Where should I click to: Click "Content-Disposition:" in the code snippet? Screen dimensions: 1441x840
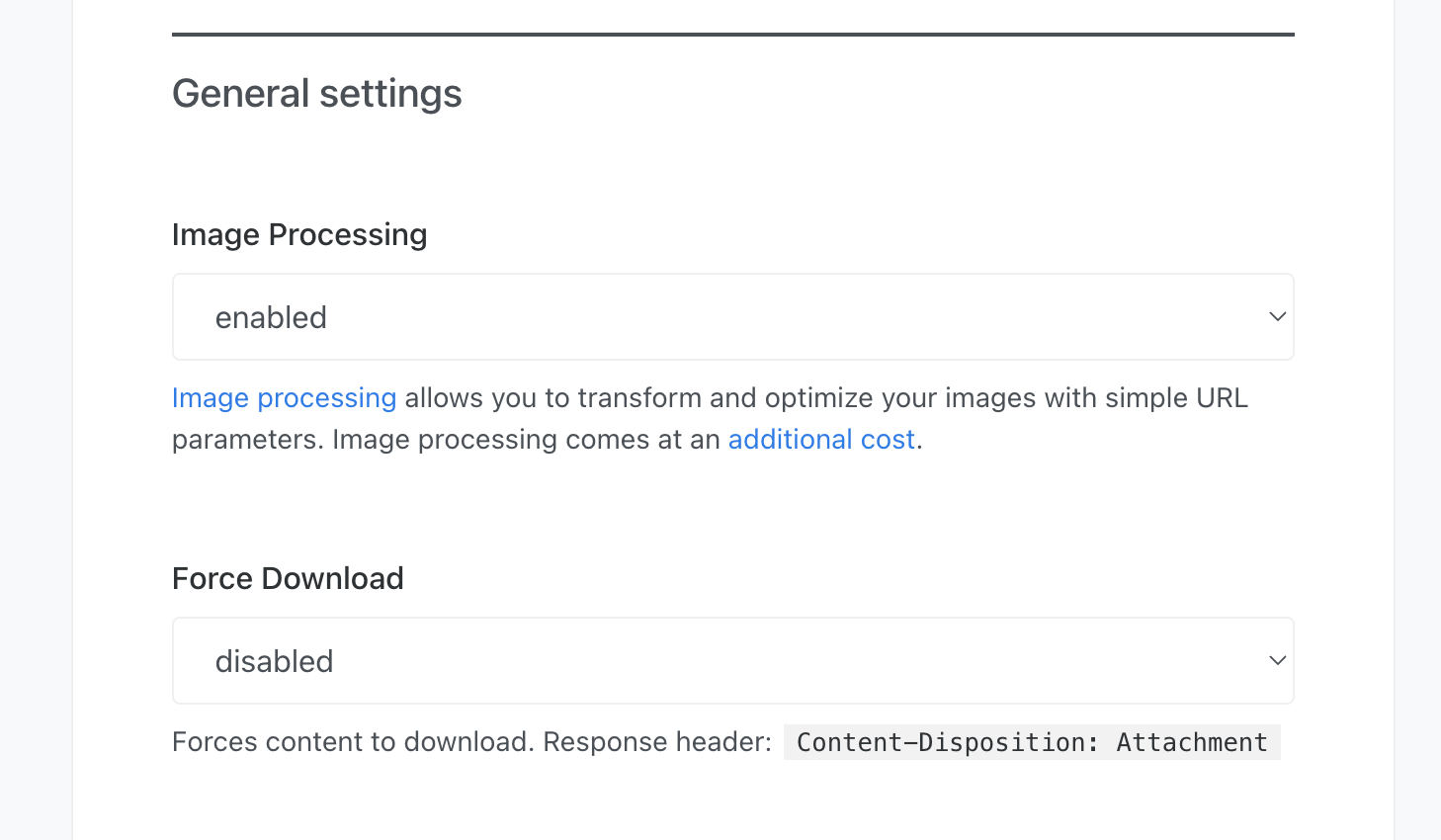pos(947,743)
